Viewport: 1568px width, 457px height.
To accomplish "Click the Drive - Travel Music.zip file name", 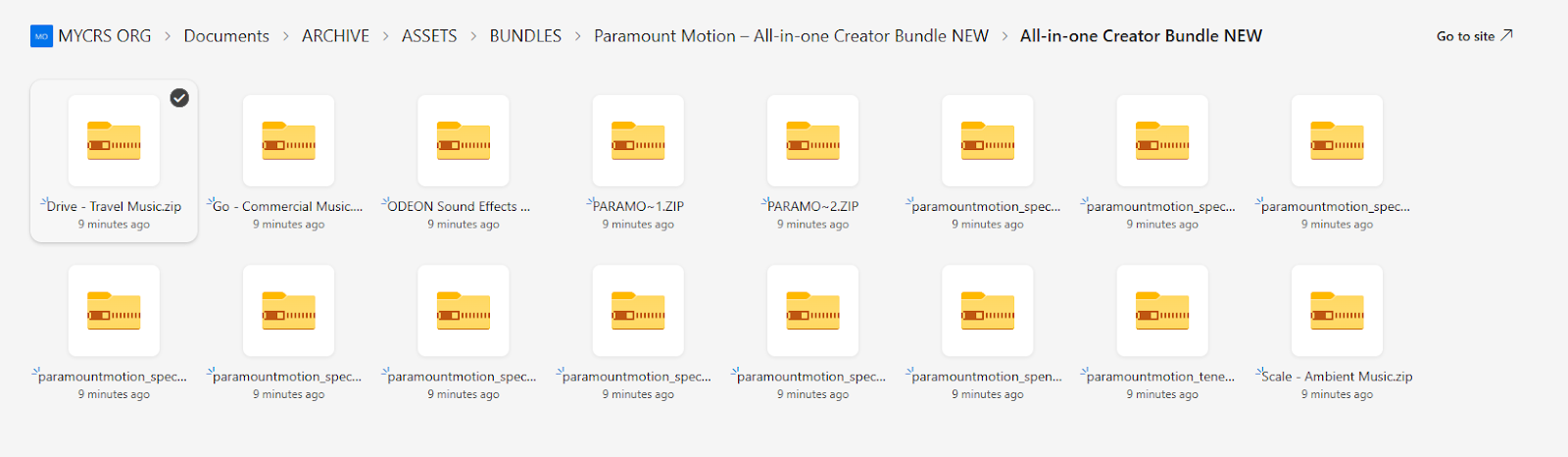I will click(x=114, y=207).
